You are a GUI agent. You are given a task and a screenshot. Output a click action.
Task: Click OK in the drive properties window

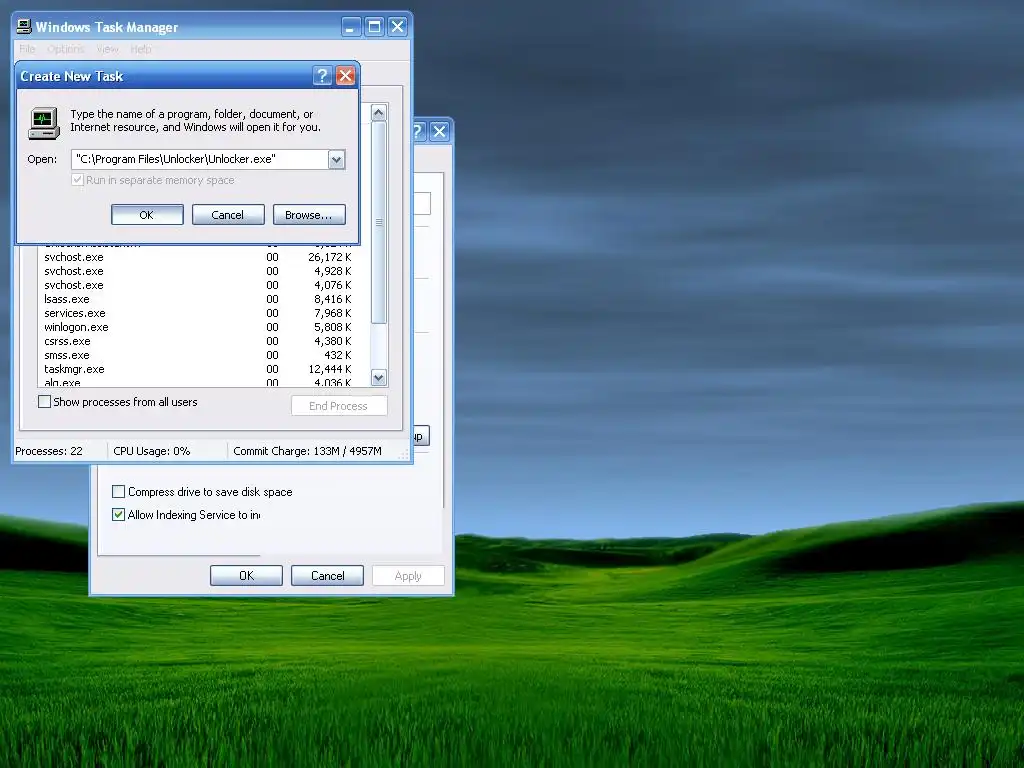coord(246,575)
